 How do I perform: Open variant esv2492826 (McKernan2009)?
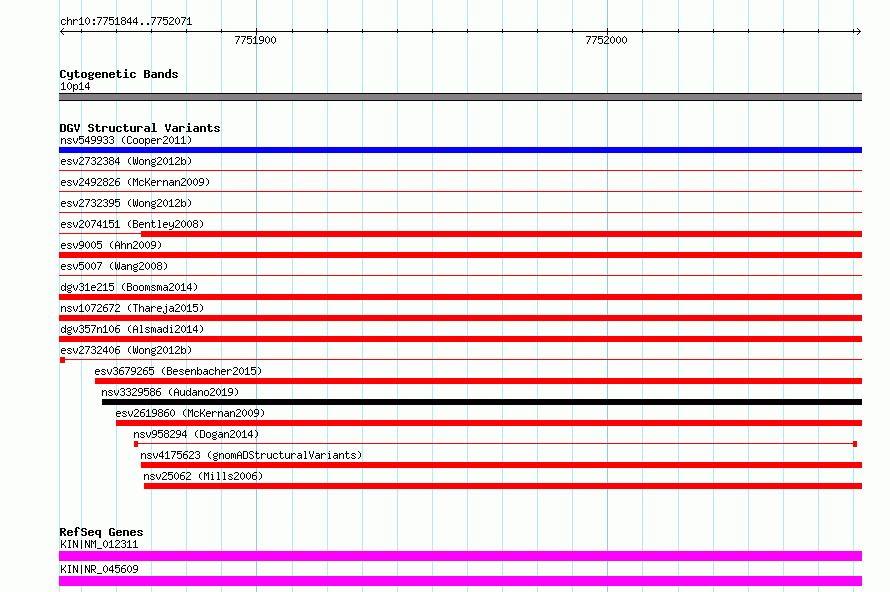(135, 182)
